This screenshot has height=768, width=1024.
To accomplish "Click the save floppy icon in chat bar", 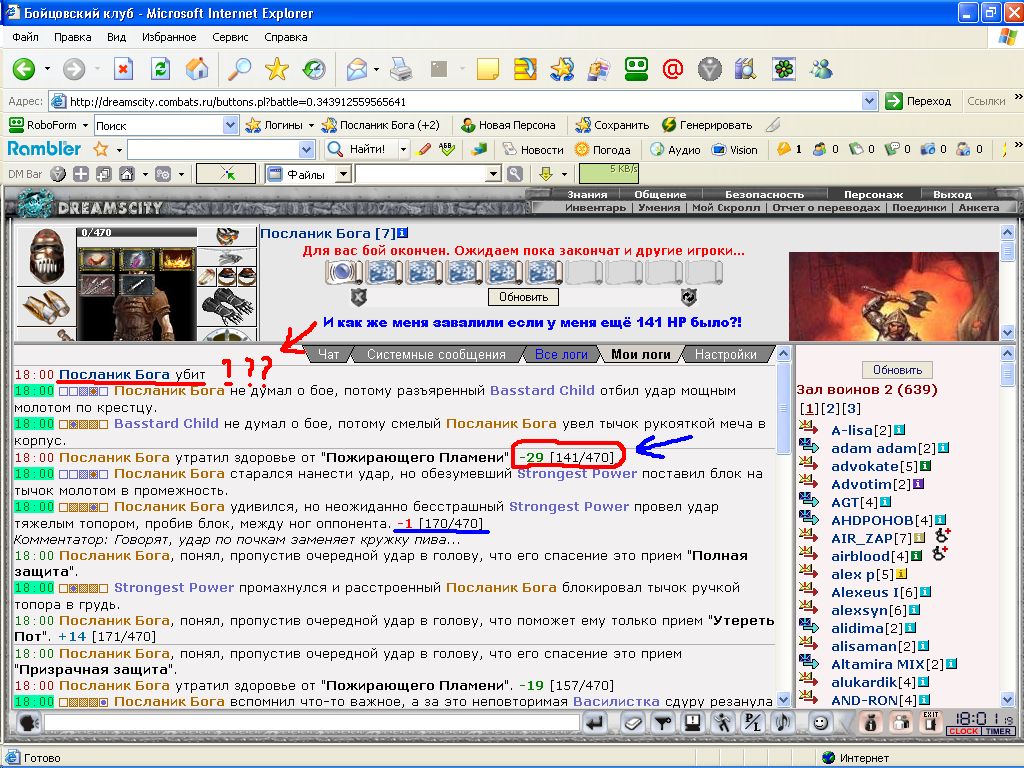I will click(693, 723).
